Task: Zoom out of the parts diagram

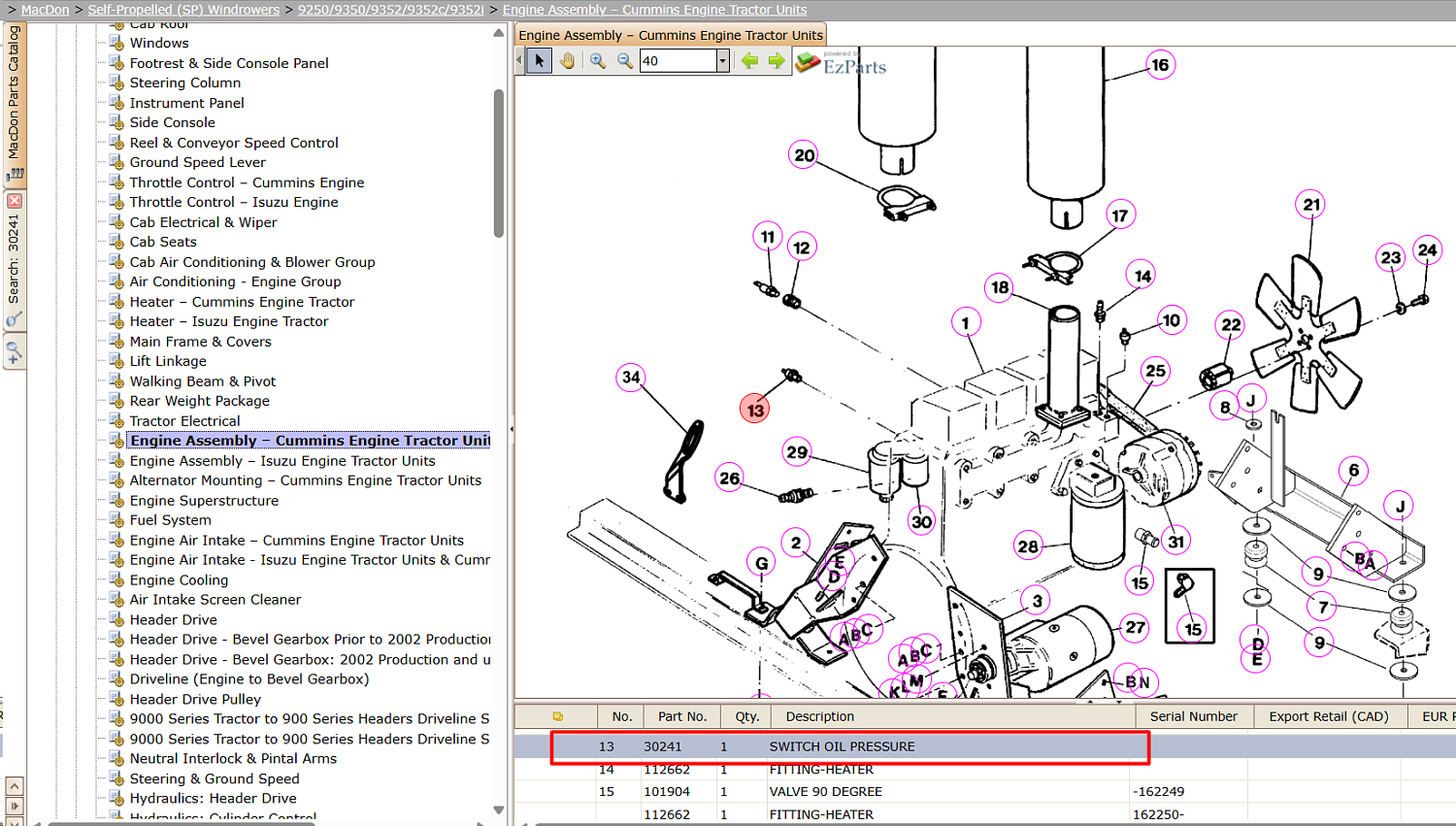Action: click(x=625, y=61)
